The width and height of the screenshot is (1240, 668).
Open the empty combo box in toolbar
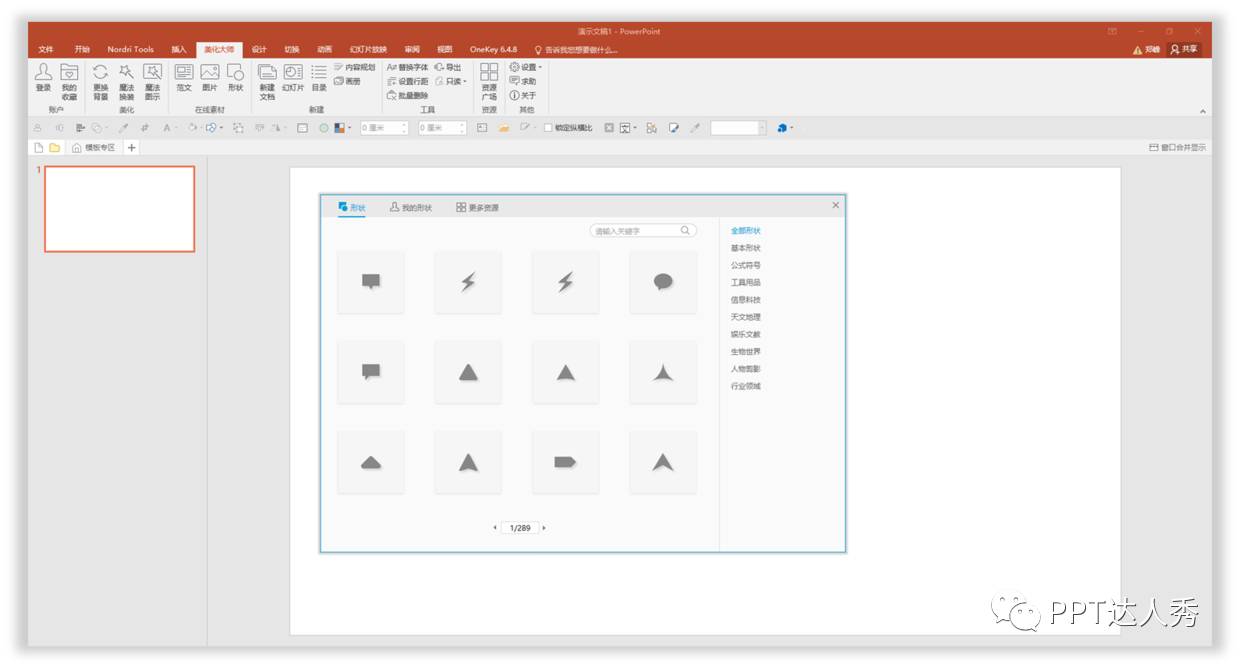click(738, 128)
